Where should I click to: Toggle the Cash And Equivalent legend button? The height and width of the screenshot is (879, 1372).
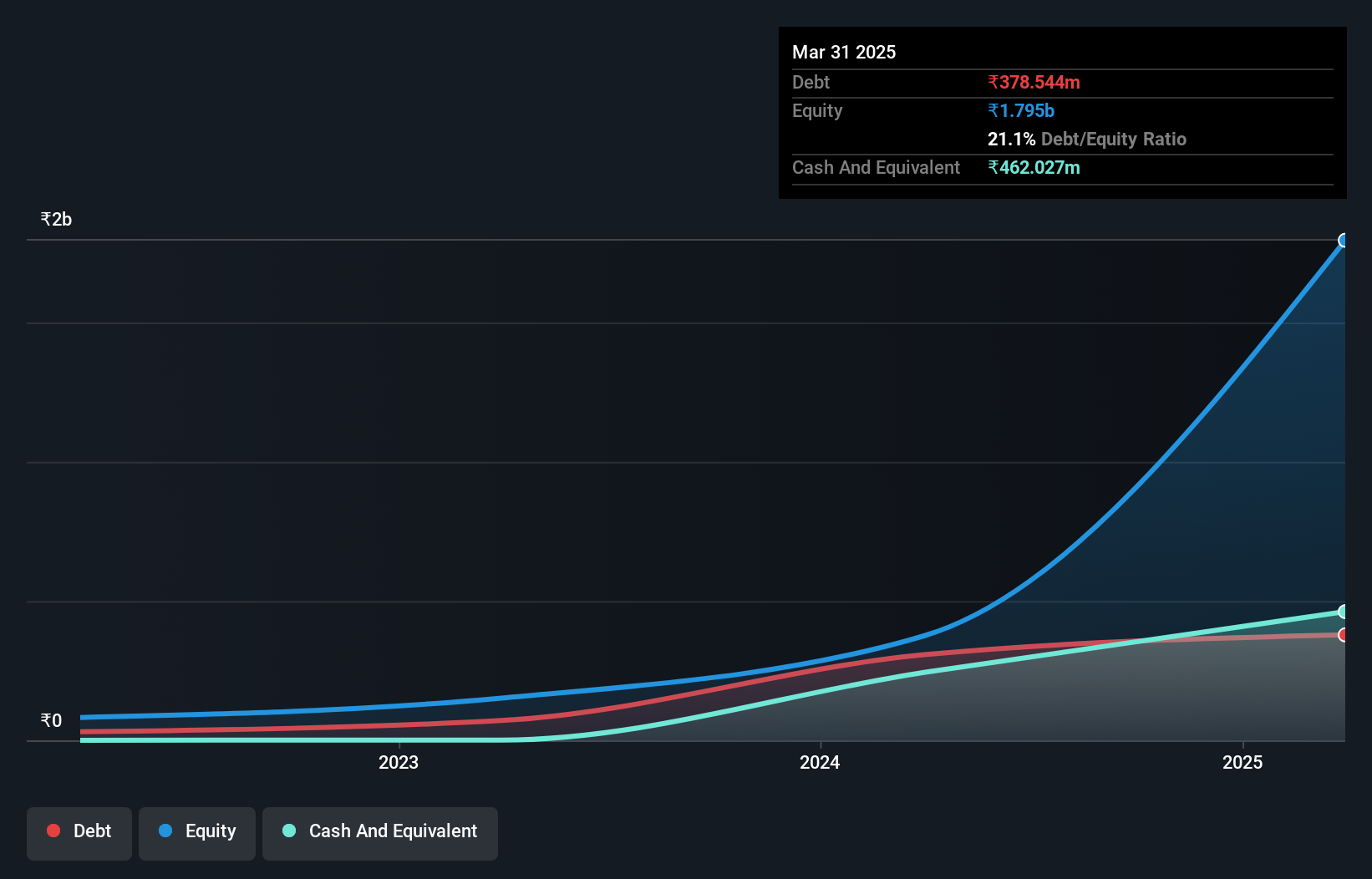380,833
